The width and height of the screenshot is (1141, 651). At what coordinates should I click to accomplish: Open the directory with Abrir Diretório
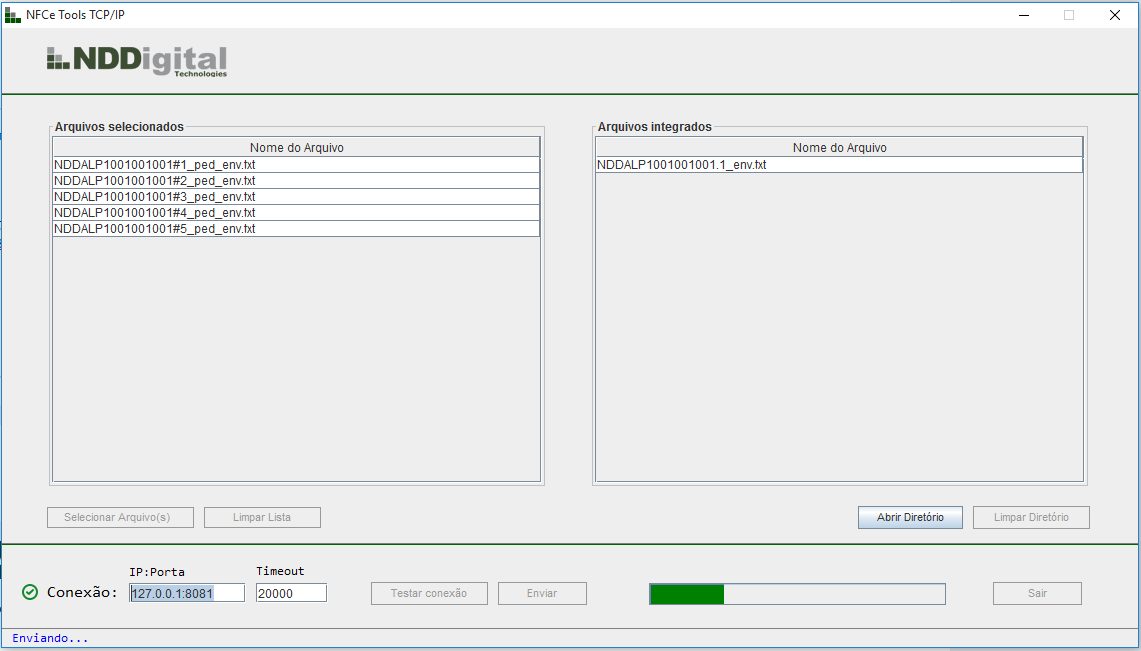coord(909,517)
